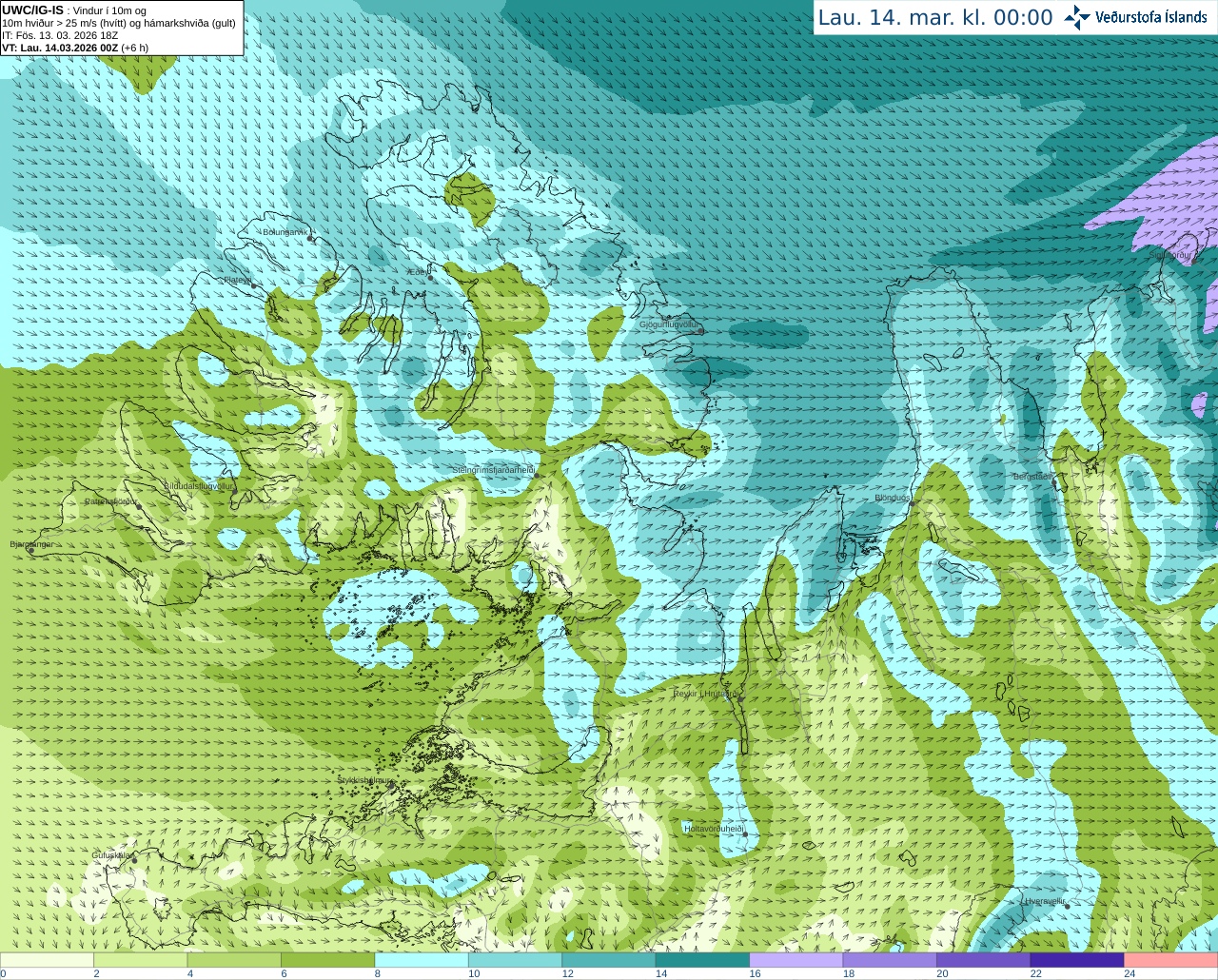Image resolution: width=1218 pixels, height=980 pixels.
Task: Click the Gjögurflugvöllur station label
Action: (x=669, y=324)
